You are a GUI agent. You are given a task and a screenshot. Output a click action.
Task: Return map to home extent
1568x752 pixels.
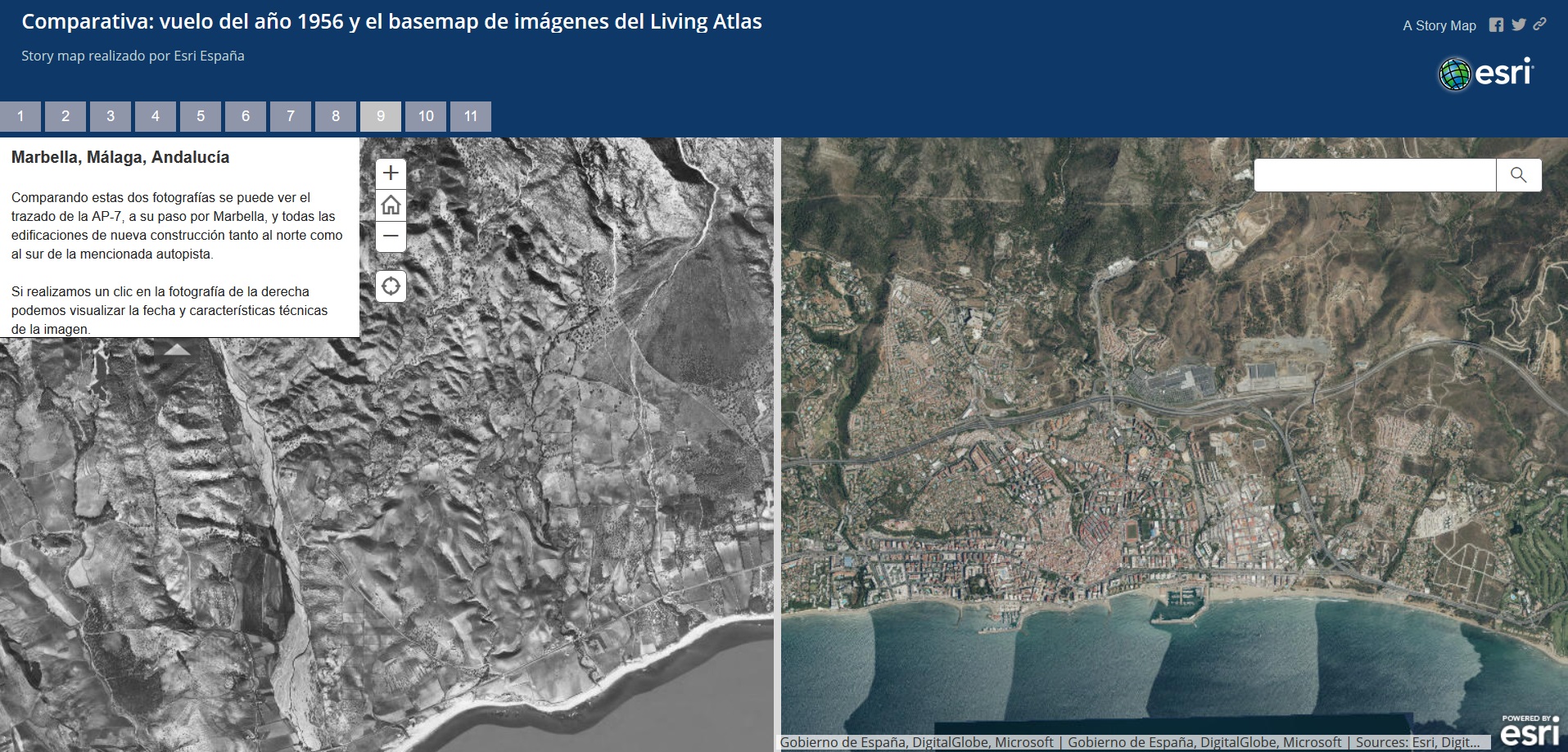tap(391, 205)
